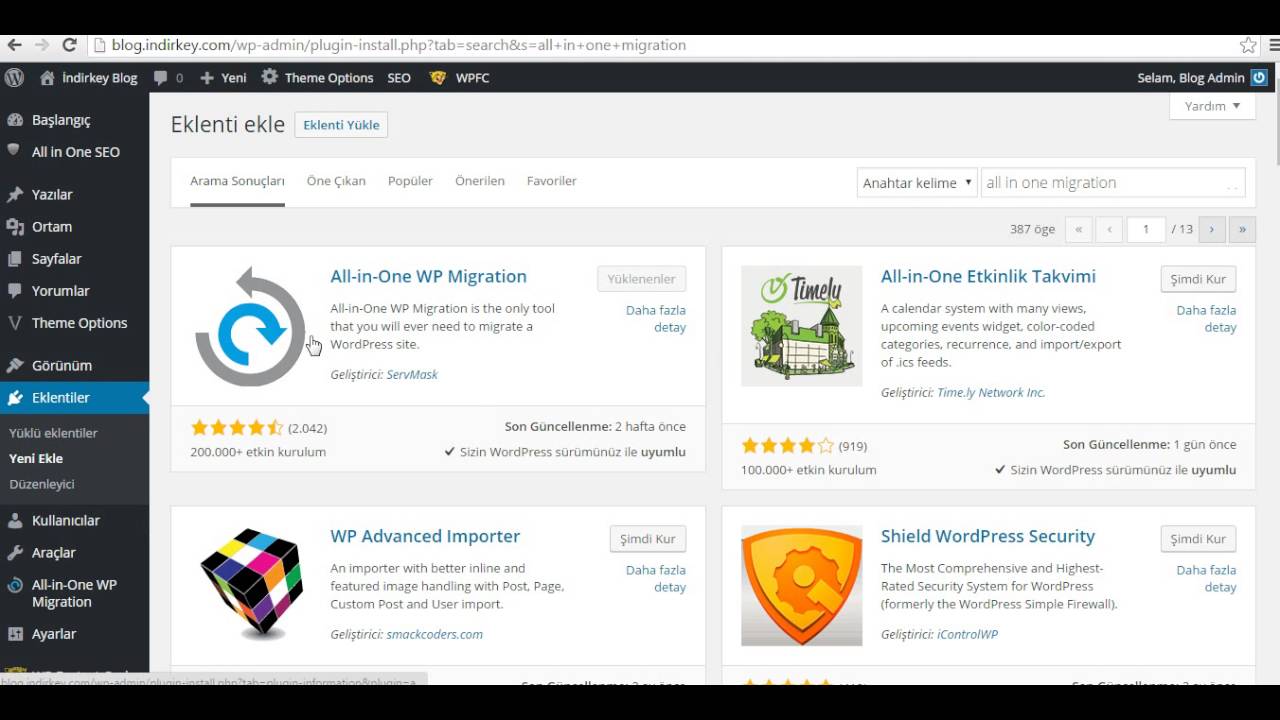Screen dimensions: 1280x720
Task: Go to last results page arrow
Action: click(x=1242, y=229)
